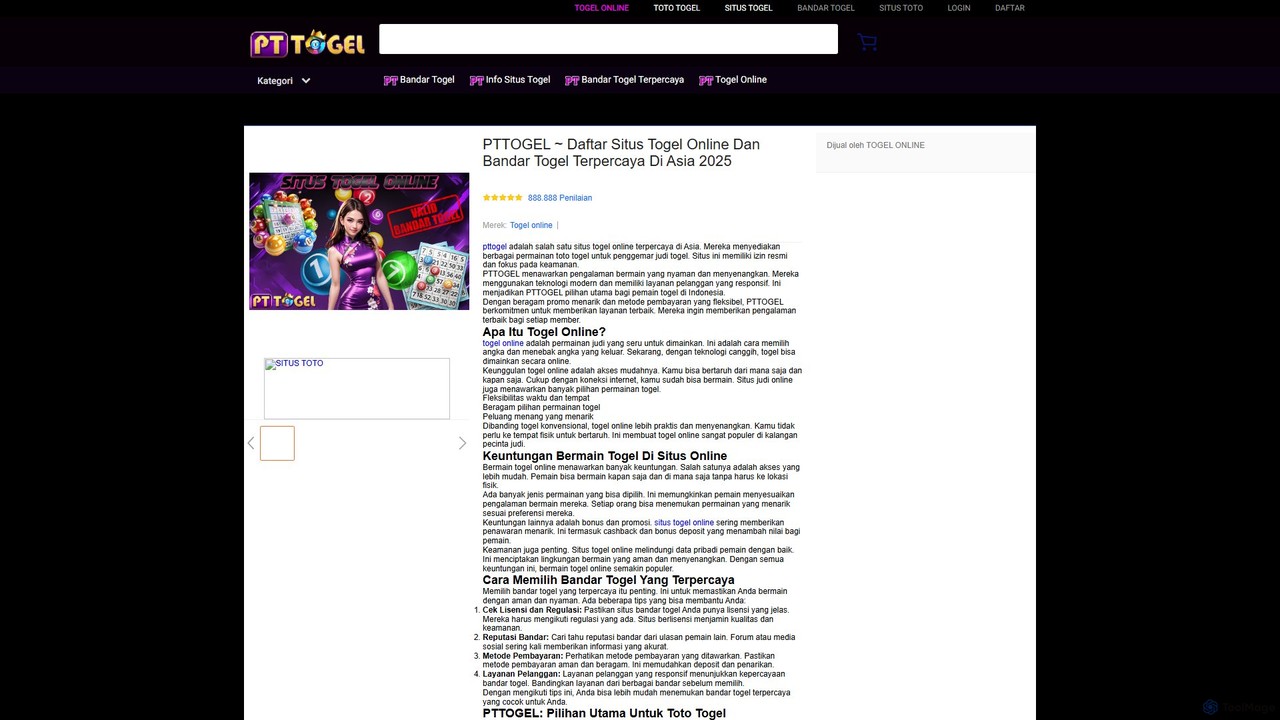Open SITUS TOTO in top navigation

[901, 8]
